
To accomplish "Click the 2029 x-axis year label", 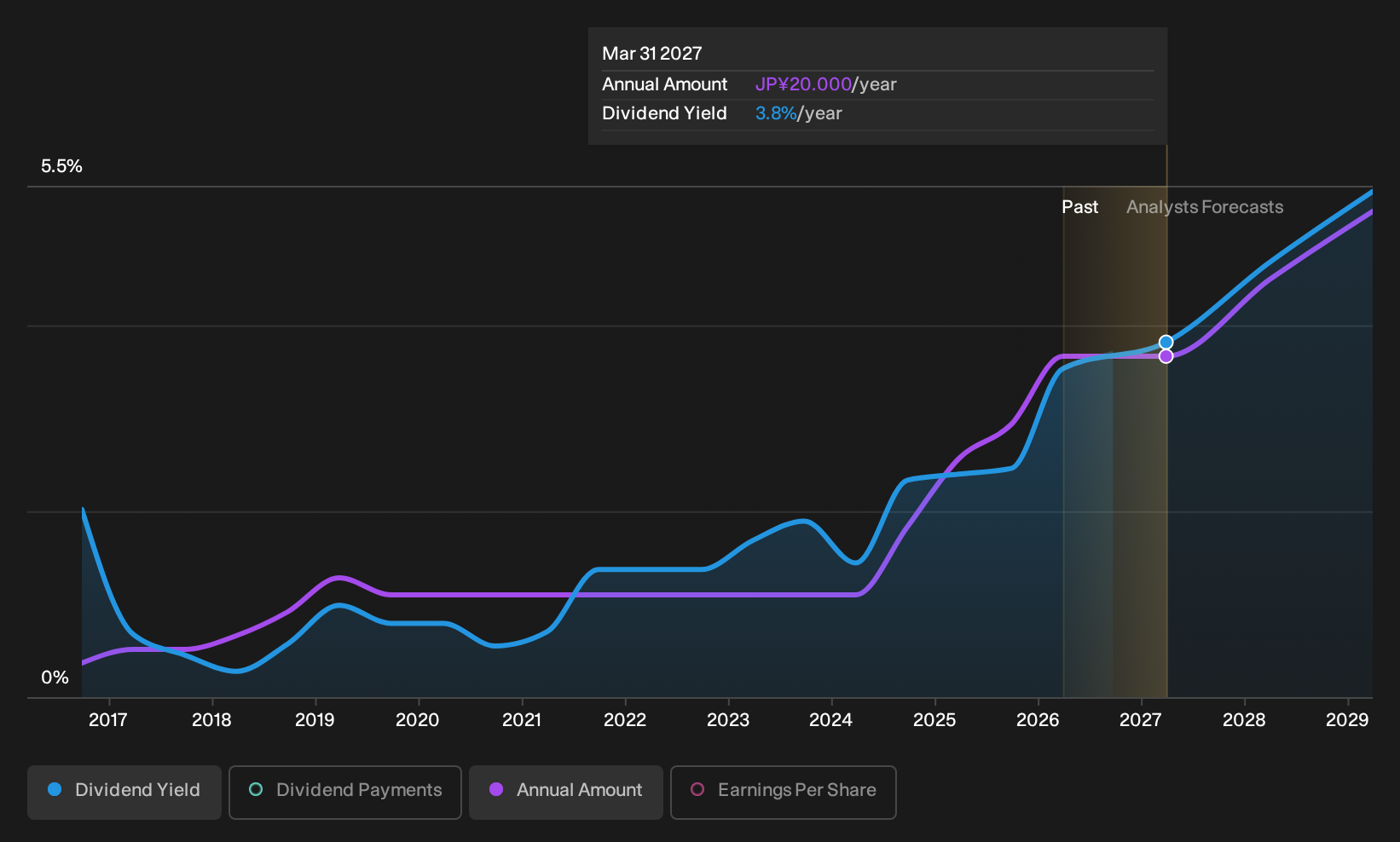I will 1347,720.
